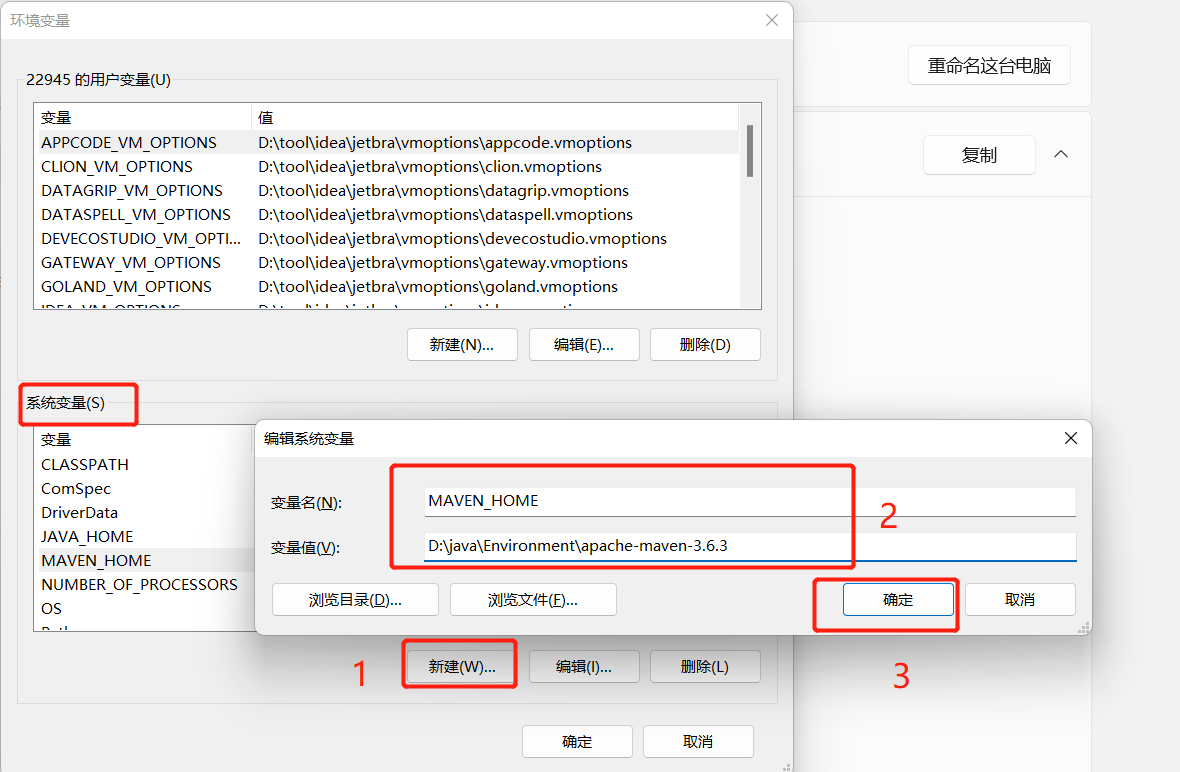Confirm with 确定 in edit variable dialog
Viewport: 1180px width, 772px height.
coord(898,600)
